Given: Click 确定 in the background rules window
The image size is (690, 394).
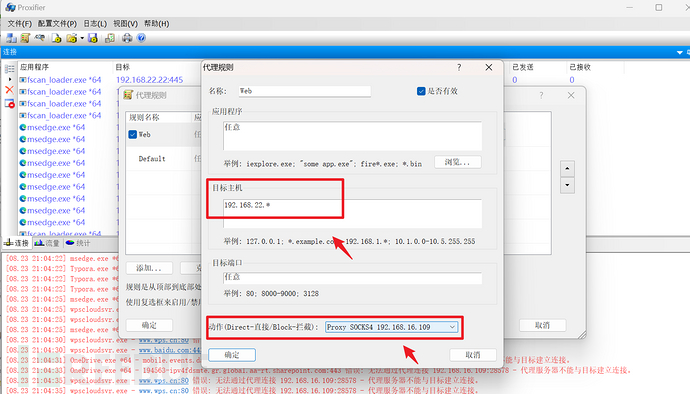Looking at the screenshot, I should pos(149,325).
